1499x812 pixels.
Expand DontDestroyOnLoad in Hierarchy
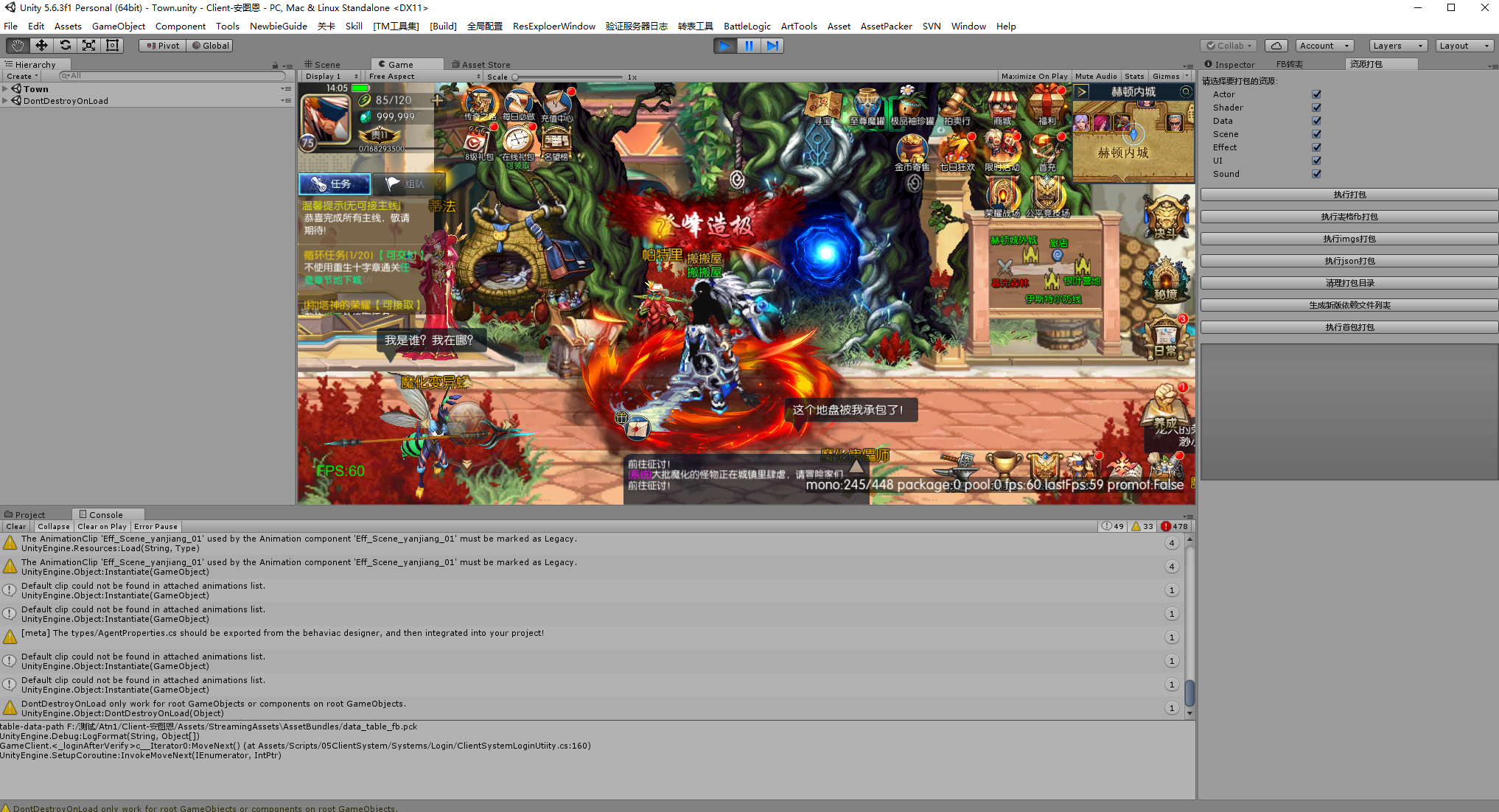click(5, 101)
